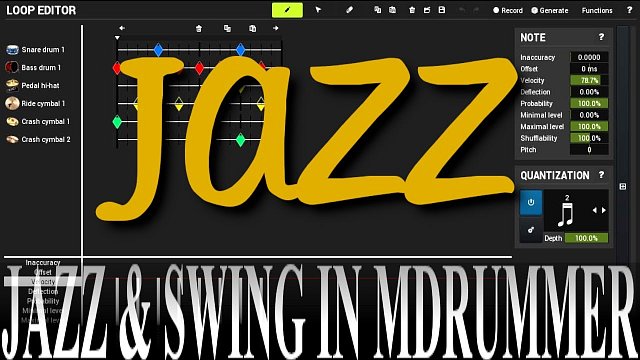Click the Crash cymbal 2 icon
The height and width of the screenshot is (360, 640).
point(12,139)
